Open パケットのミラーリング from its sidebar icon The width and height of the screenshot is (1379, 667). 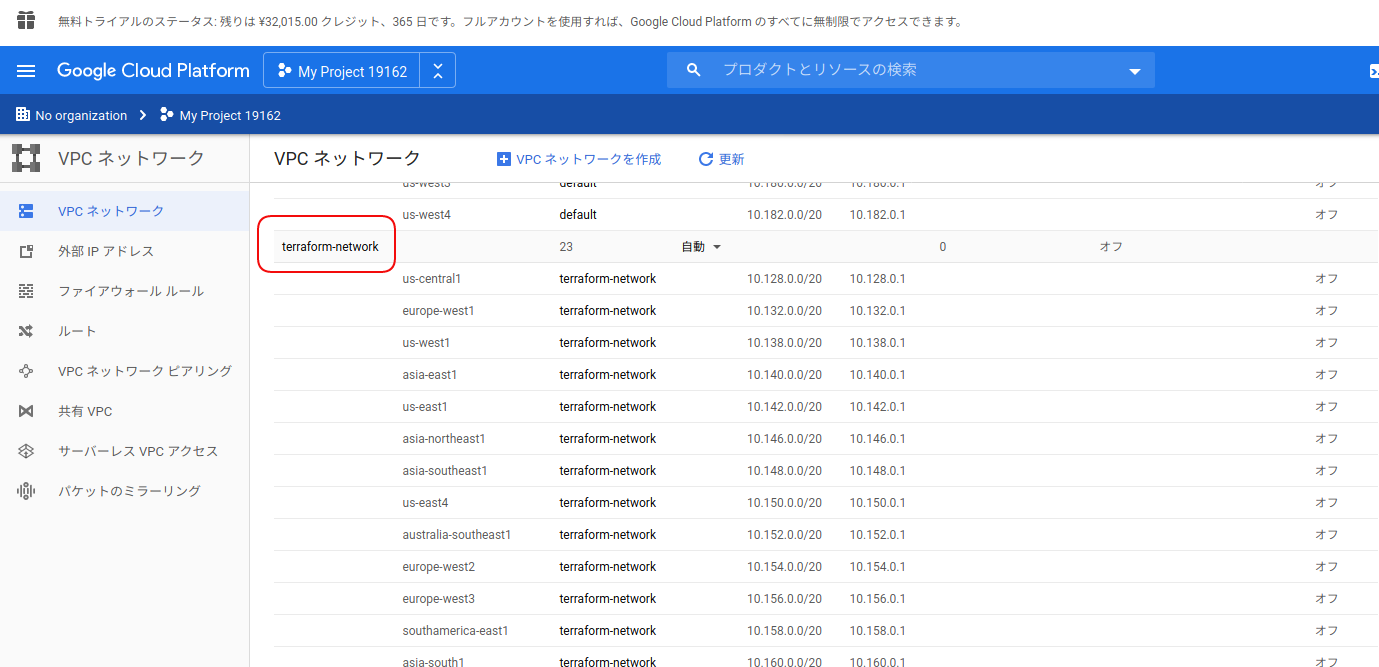[26, 490]
